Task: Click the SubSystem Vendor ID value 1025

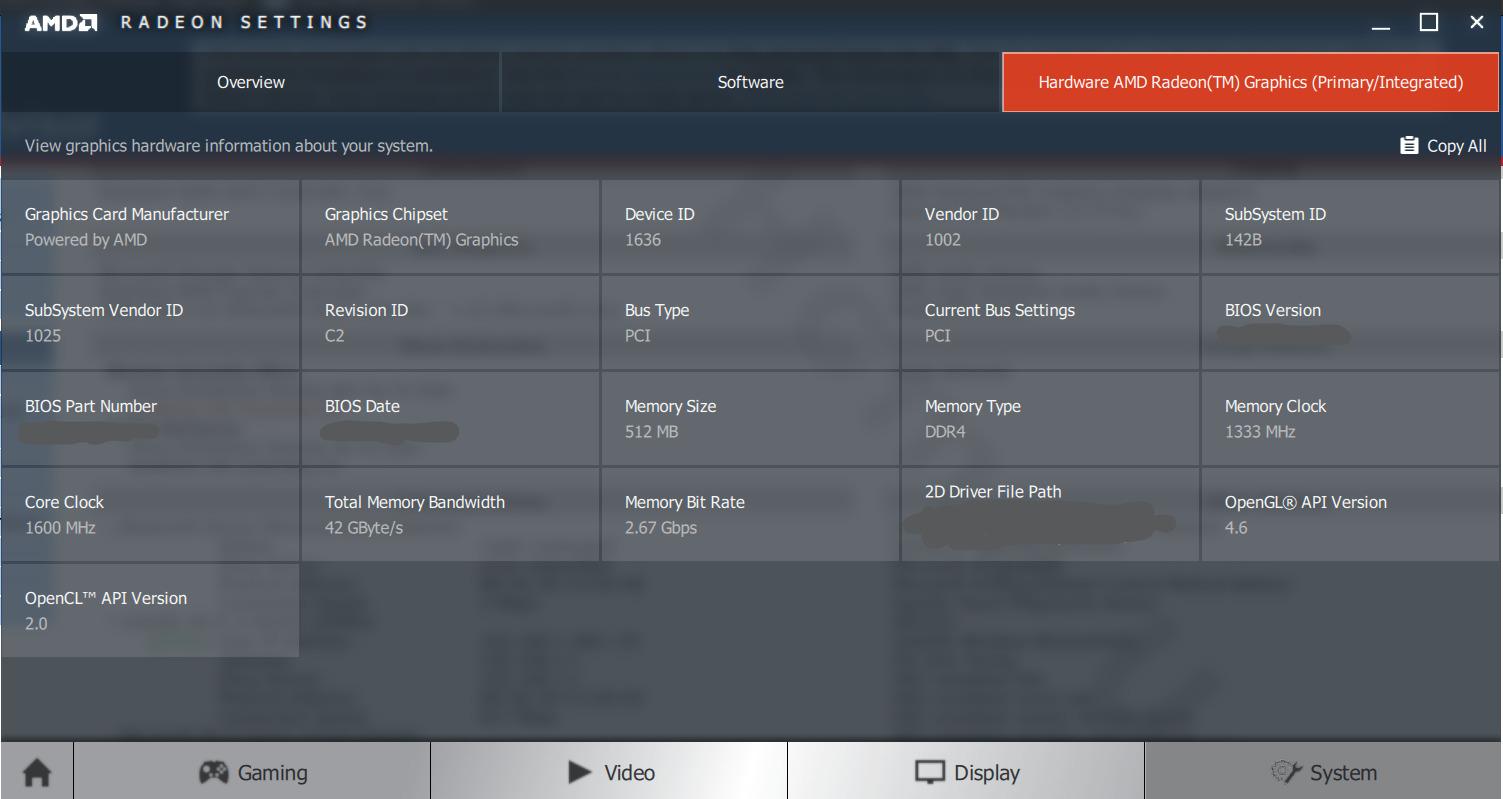Action: (x=43, y=336)
